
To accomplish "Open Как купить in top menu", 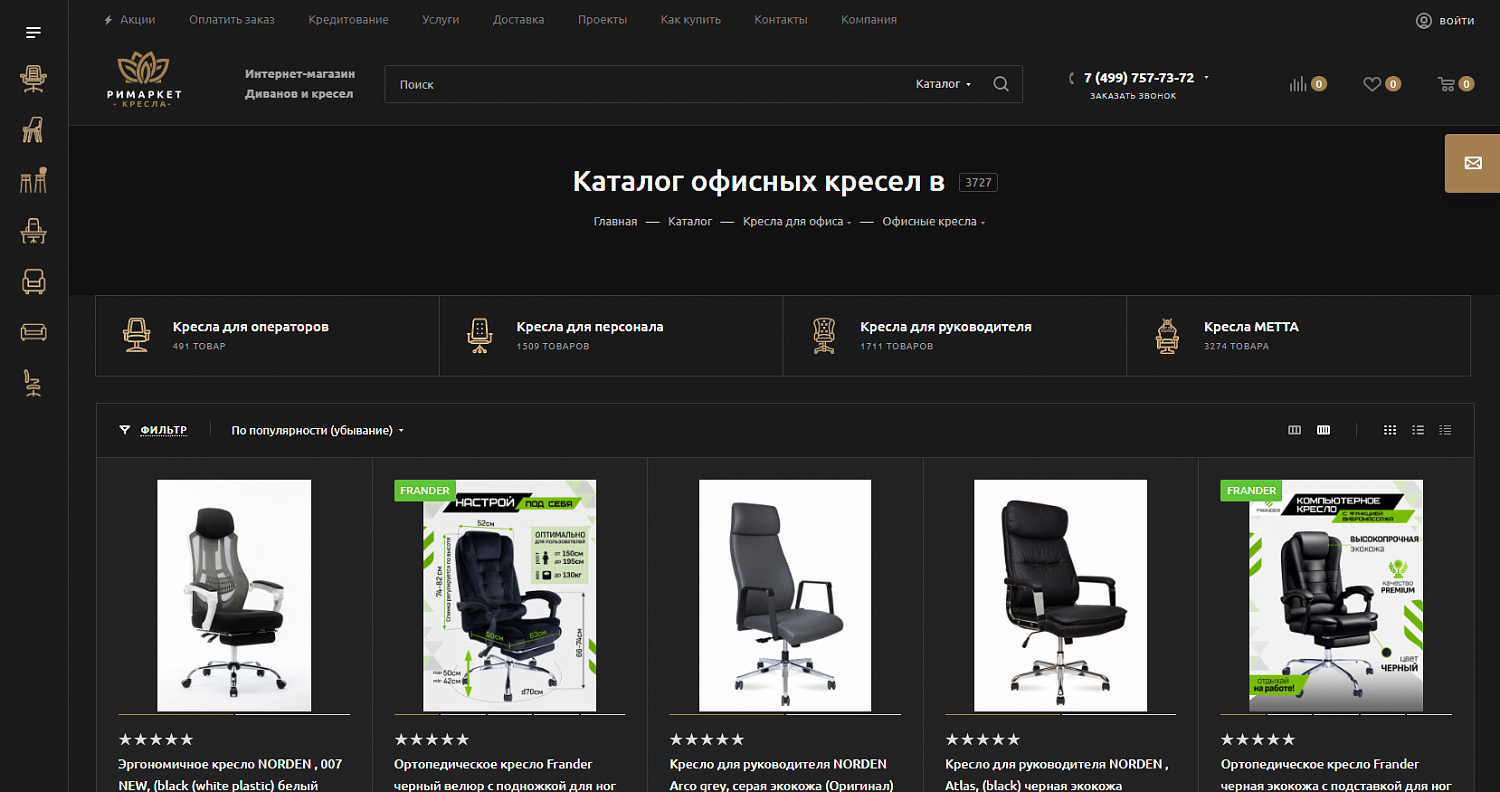I will tap(691, 20).
